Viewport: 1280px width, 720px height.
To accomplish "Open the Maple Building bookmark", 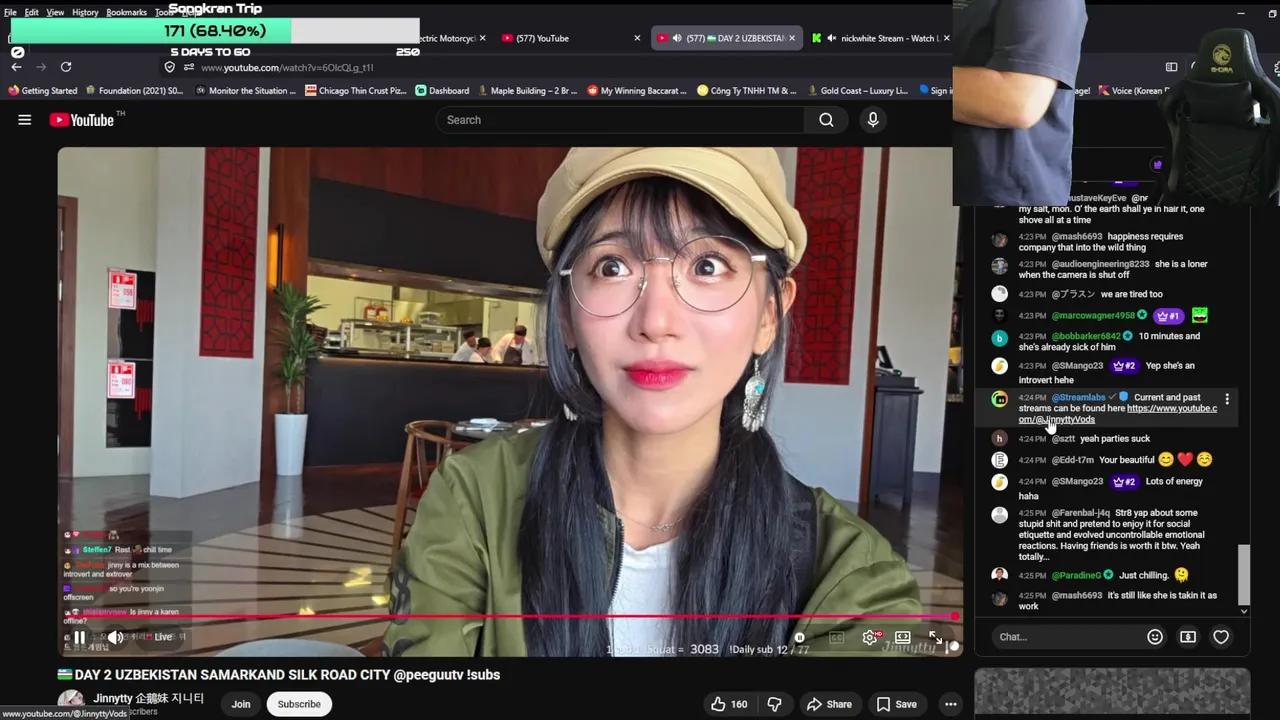I will [526, 91].
